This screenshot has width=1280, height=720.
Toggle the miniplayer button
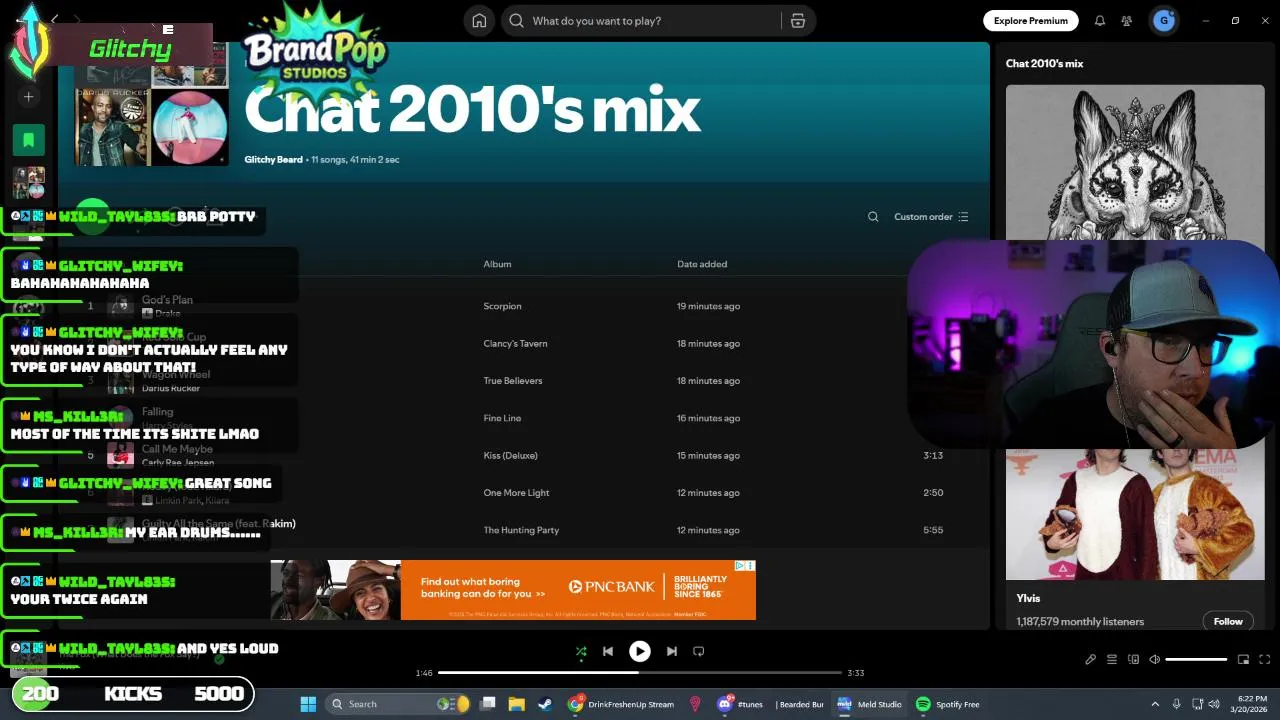tap(1243, 660)
